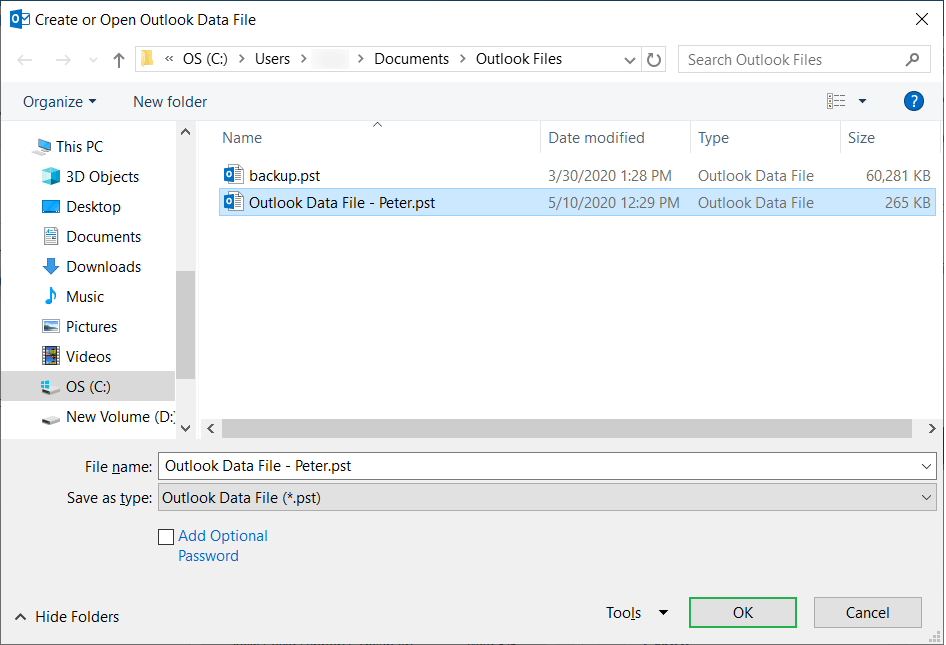
Task: Click OS (C:) in the address breadcrumb
Action: (205, 59)
